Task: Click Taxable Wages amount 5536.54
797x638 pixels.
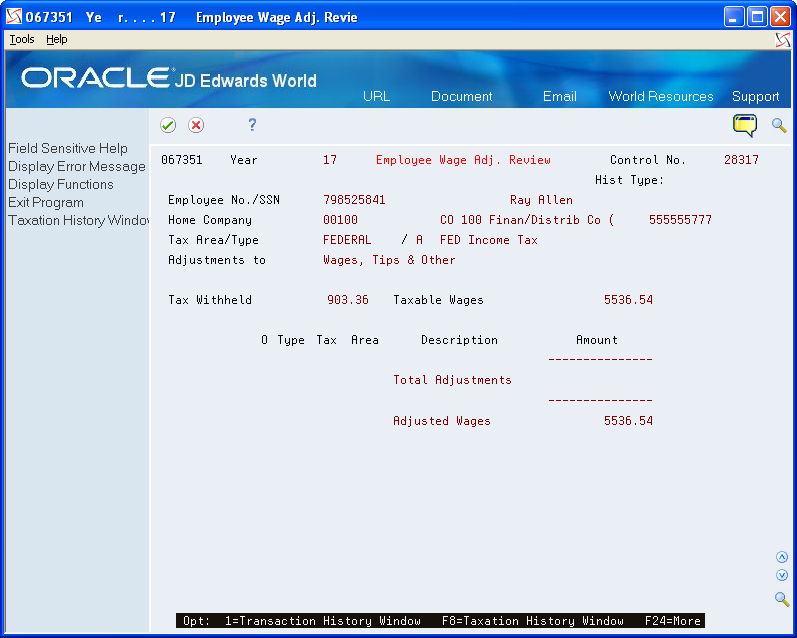Action: tap(628, 300)
